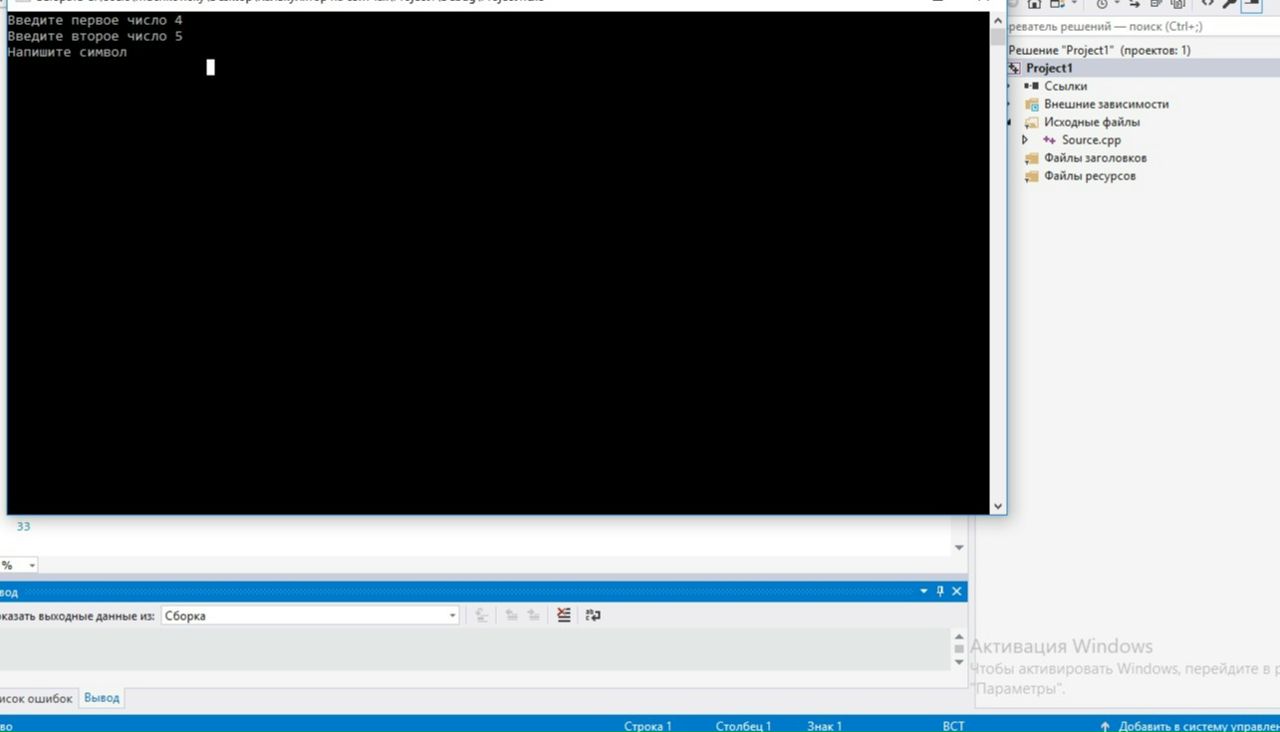Click the line number 33 in editor margin
1280x732 pixels.
23,526
